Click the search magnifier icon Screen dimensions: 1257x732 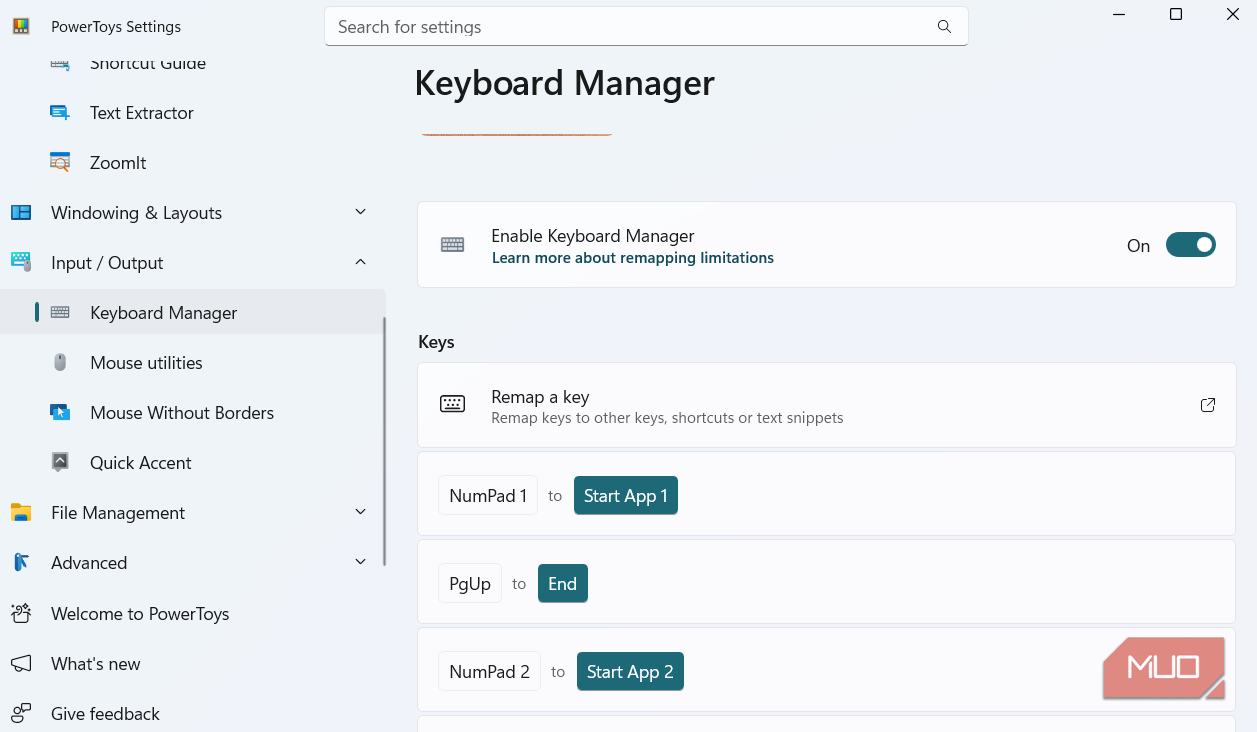point(944,27)
